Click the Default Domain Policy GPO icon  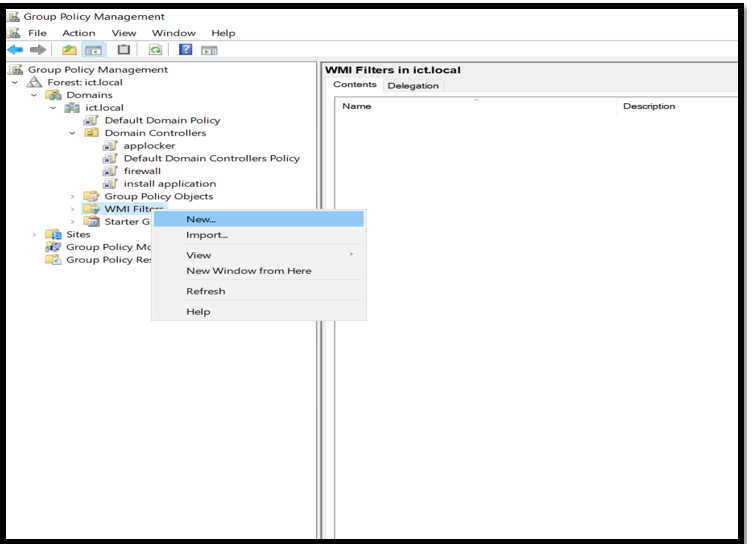[x=91, y=120]
